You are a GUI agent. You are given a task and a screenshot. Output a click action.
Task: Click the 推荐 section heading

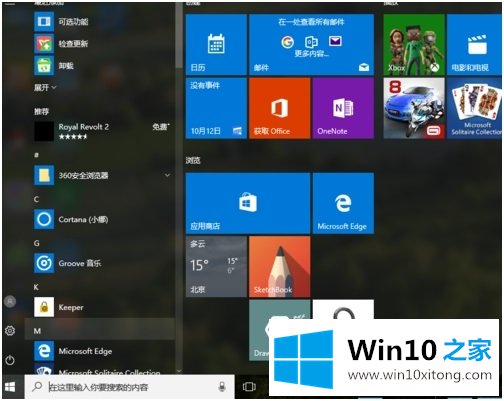[x=41, y=111]
